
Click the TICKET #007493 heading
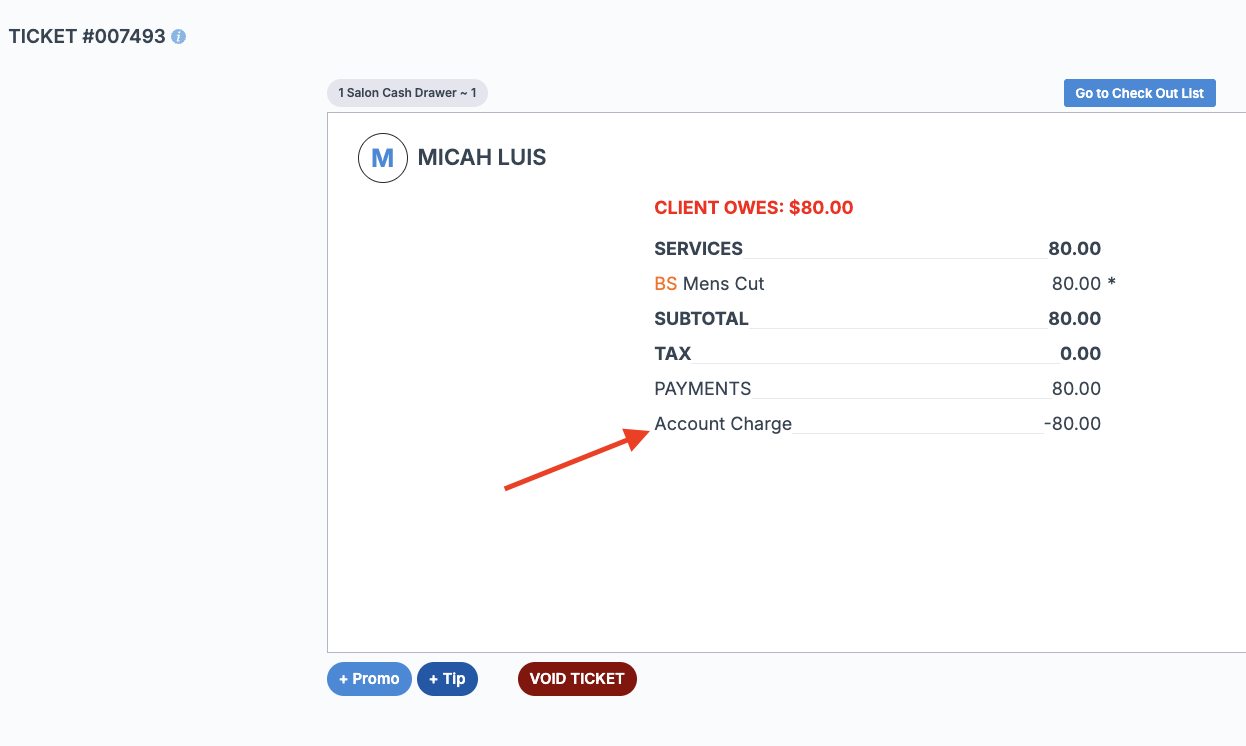[x=87, y=37]
